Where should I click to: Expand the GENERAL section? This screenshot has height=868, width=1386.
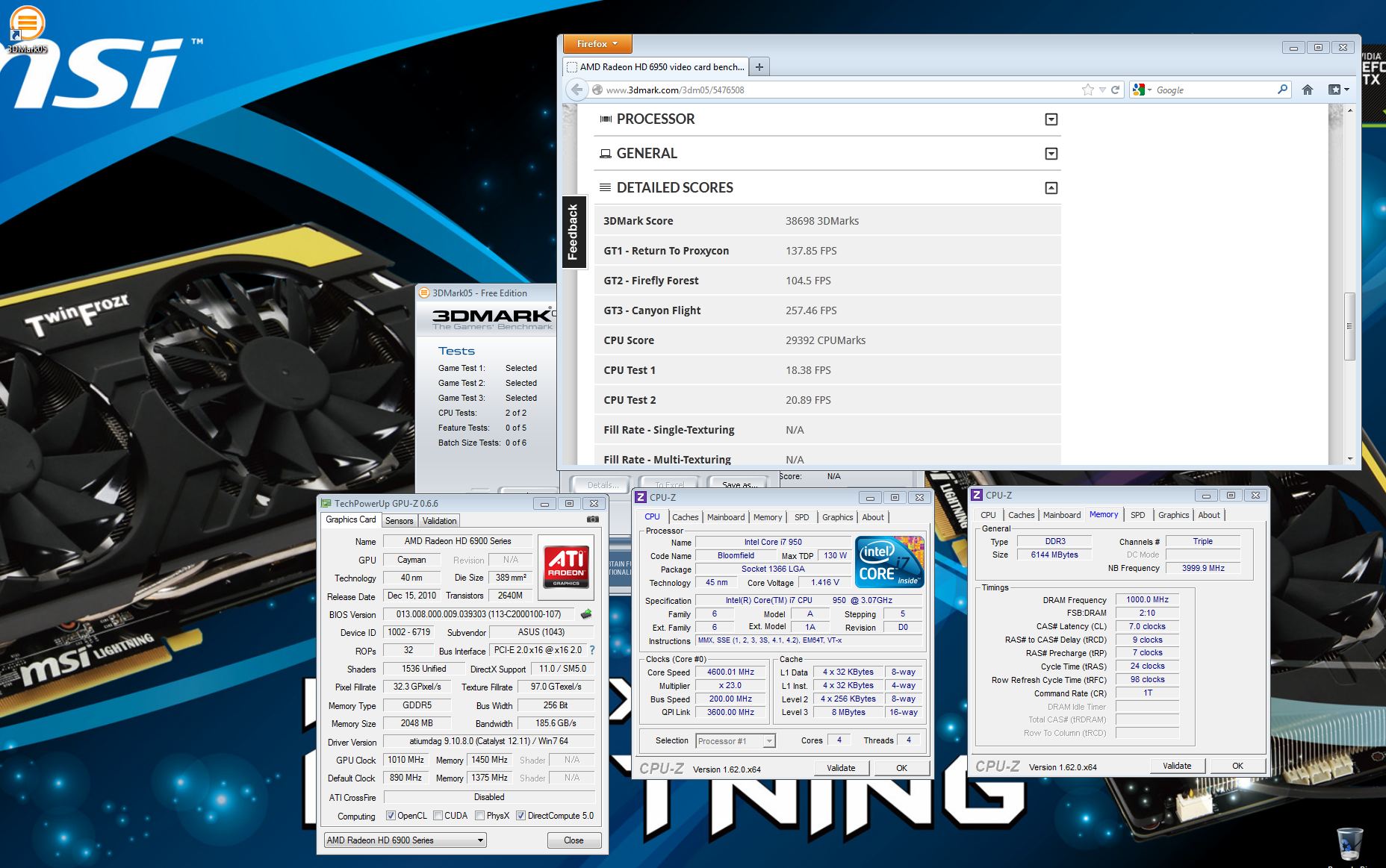[1051, 154]
